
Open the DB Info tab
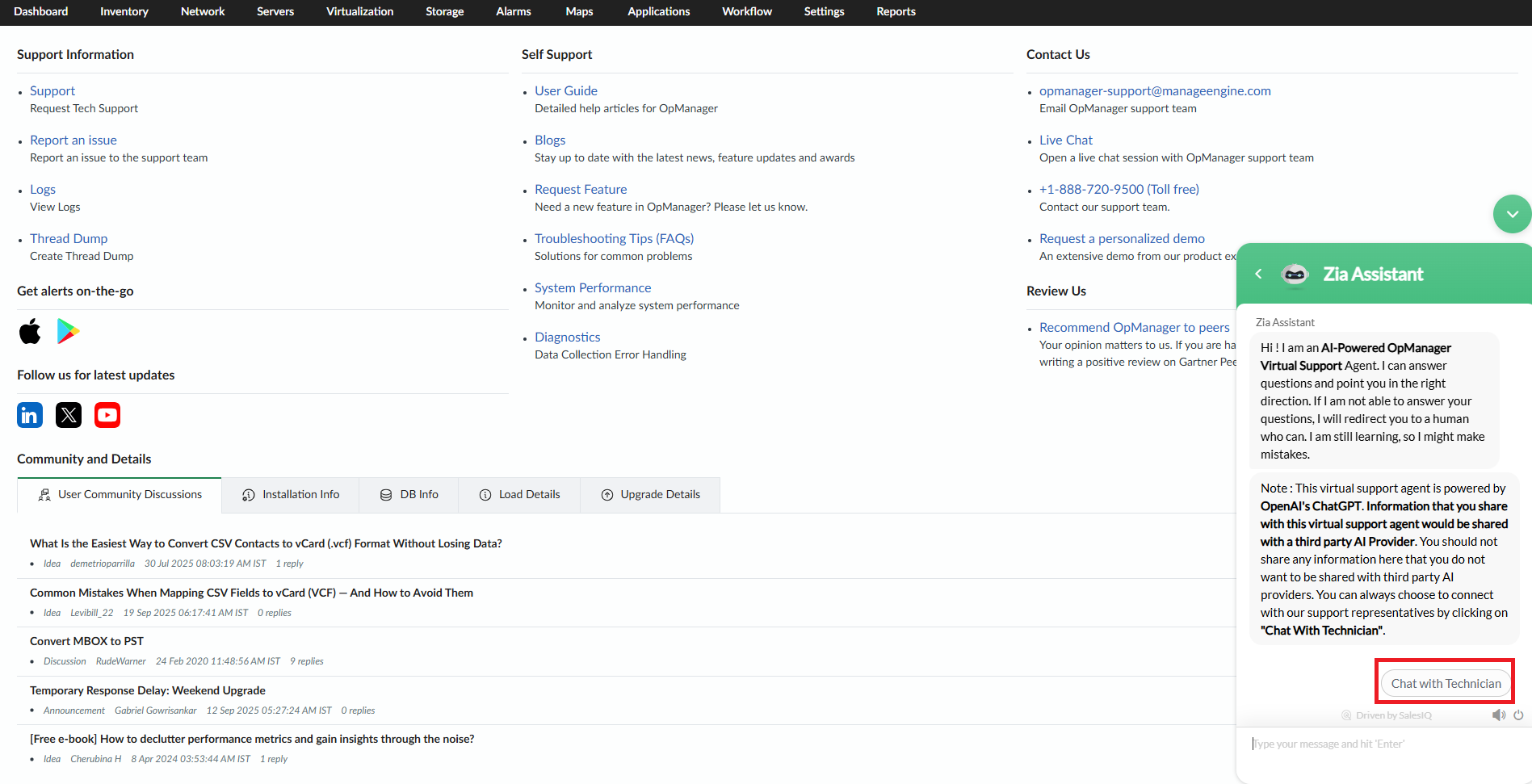409,495
